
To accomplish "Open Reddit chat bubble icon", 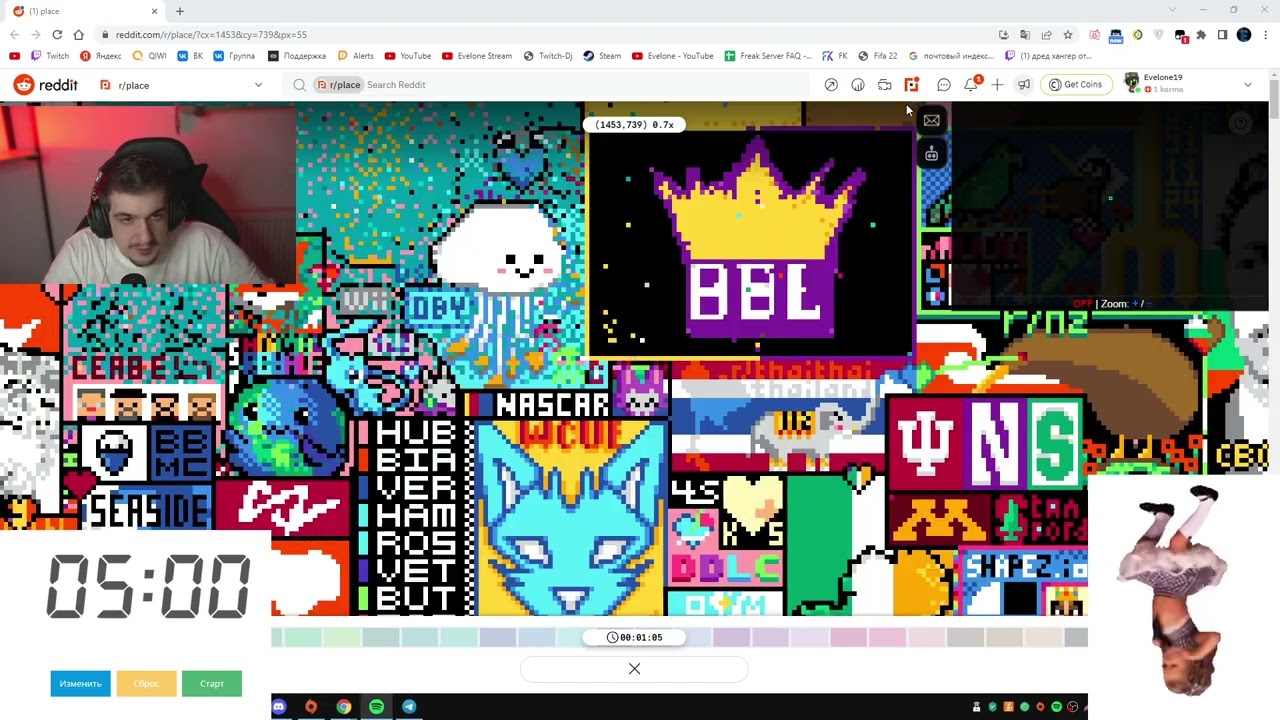I will [944, 85].
